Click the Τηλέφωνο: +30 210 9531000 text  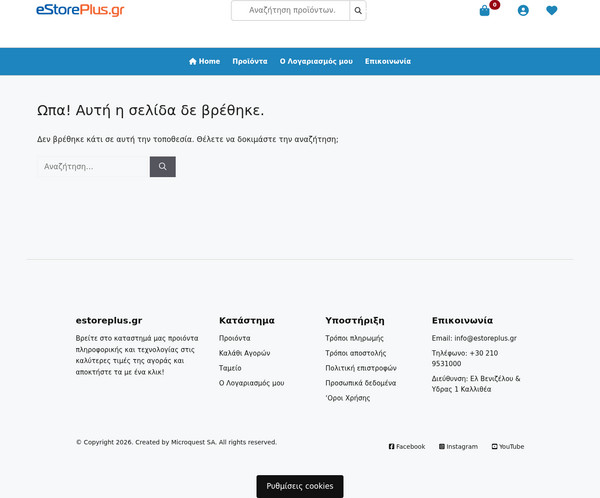click(465, 359)
